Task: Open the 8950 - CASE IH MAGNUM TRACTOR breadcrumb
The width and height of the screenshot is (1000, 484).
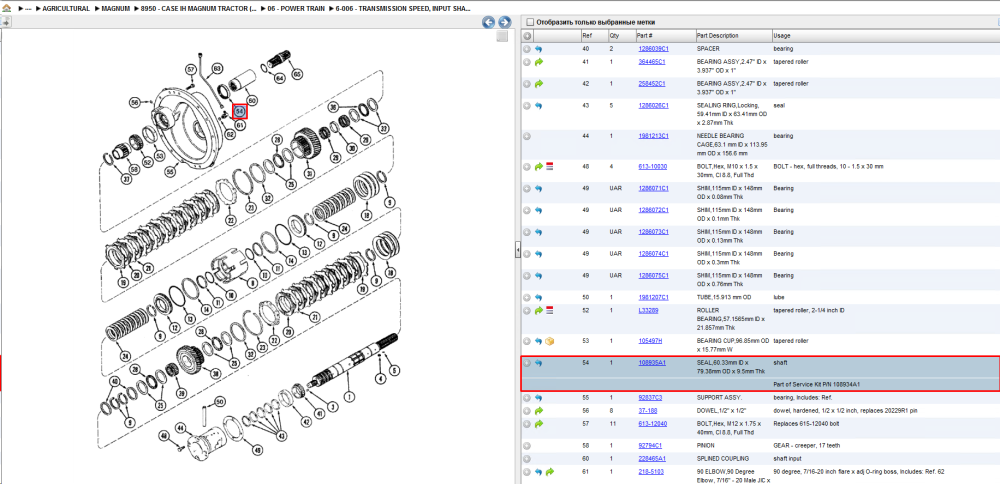Action: tap(198, 9)
